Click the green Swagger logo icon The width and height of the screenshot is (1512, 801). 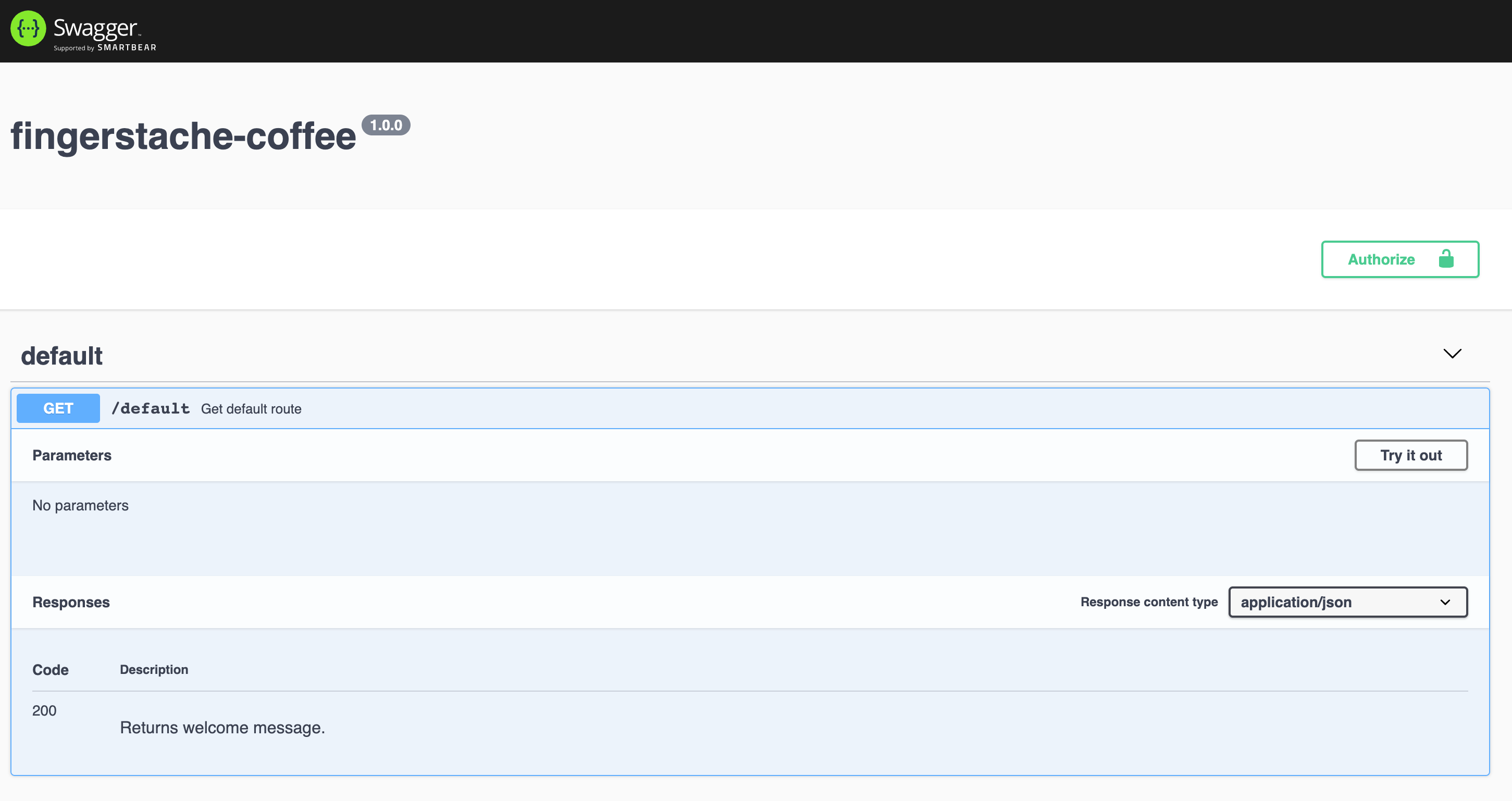click(28, 28)
